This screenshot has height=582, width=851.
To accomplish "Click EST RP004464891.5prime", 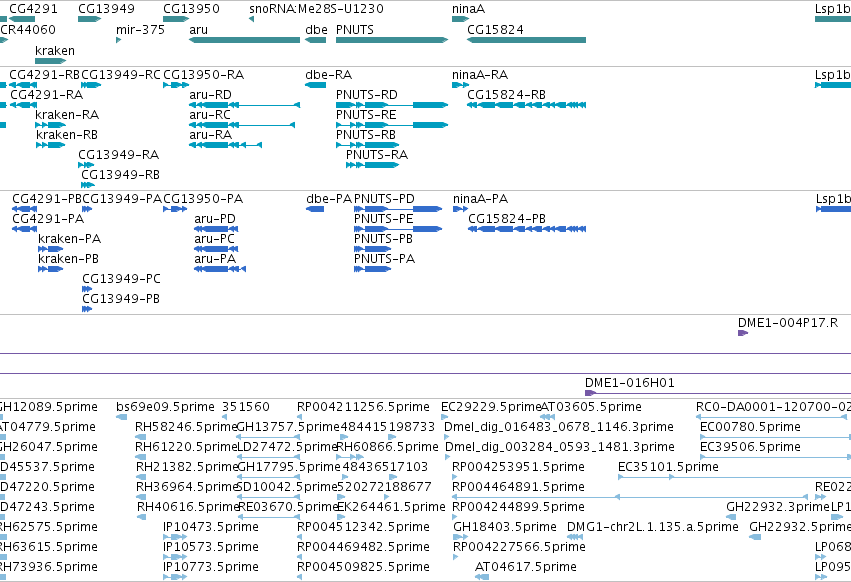I will click(x=630, y=497).
